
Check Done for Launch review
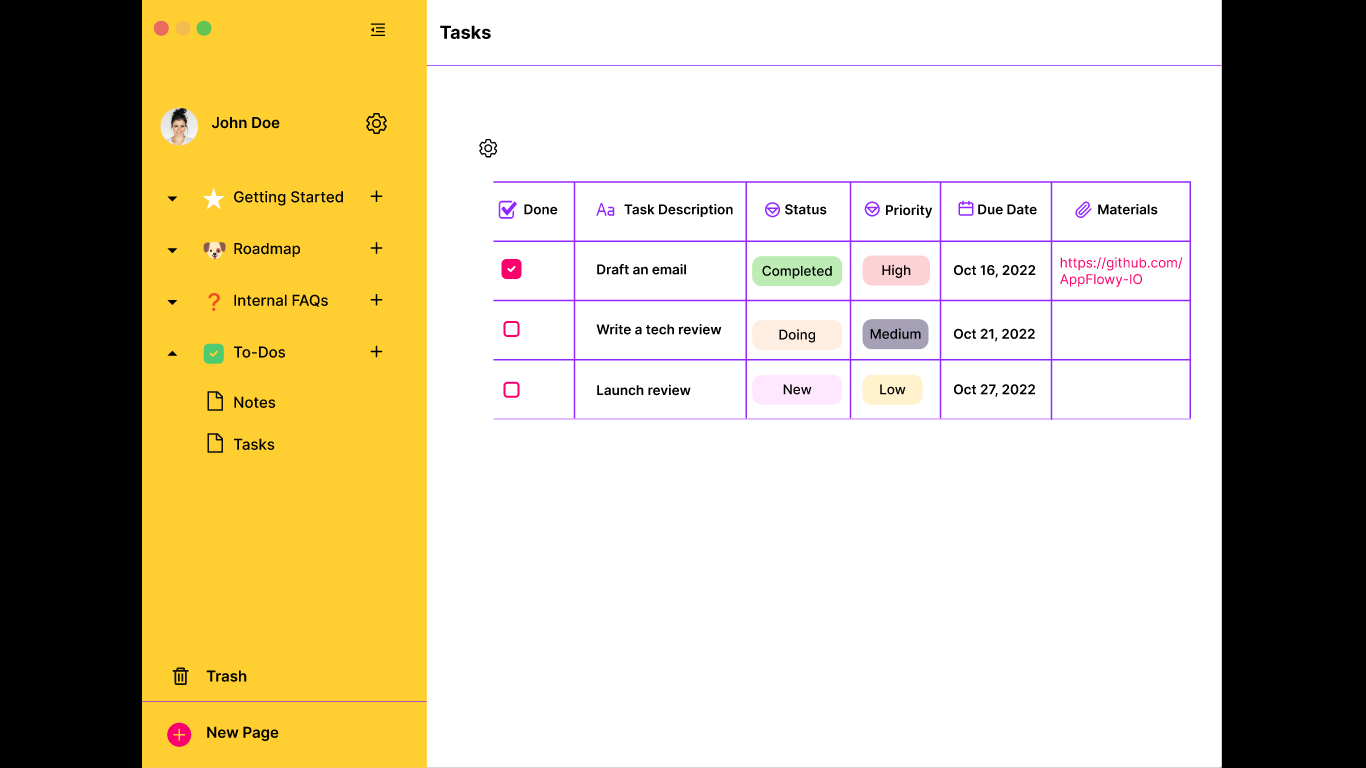[x=511, y=390]
